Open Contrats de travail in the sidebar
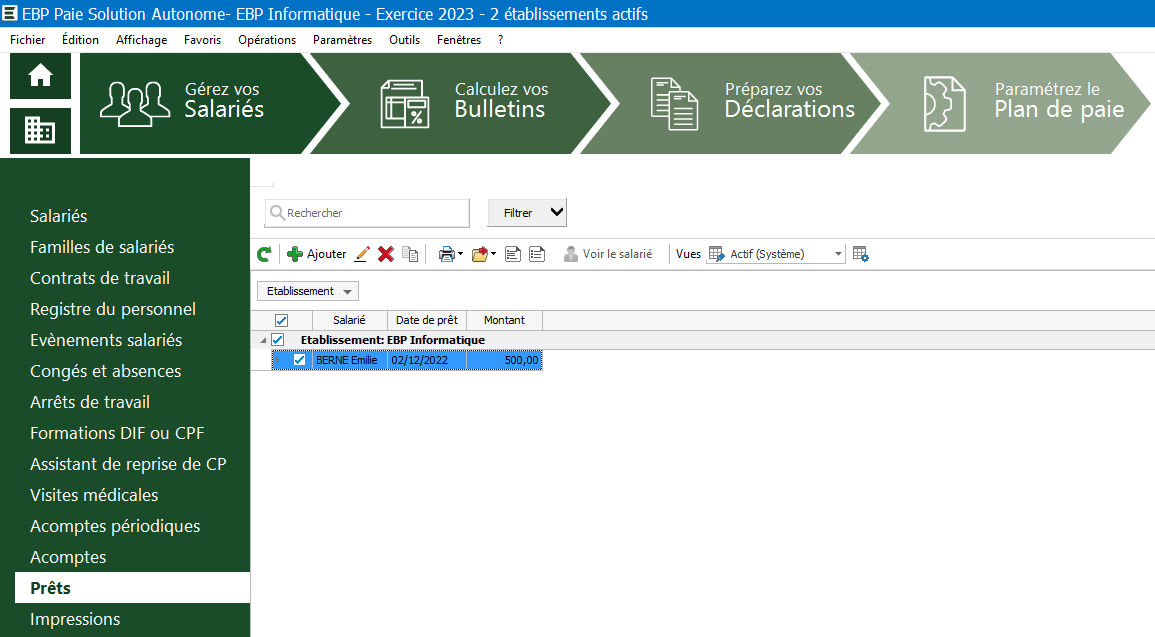This screenshot has height=637, width=1155. (x=100, y=278)
